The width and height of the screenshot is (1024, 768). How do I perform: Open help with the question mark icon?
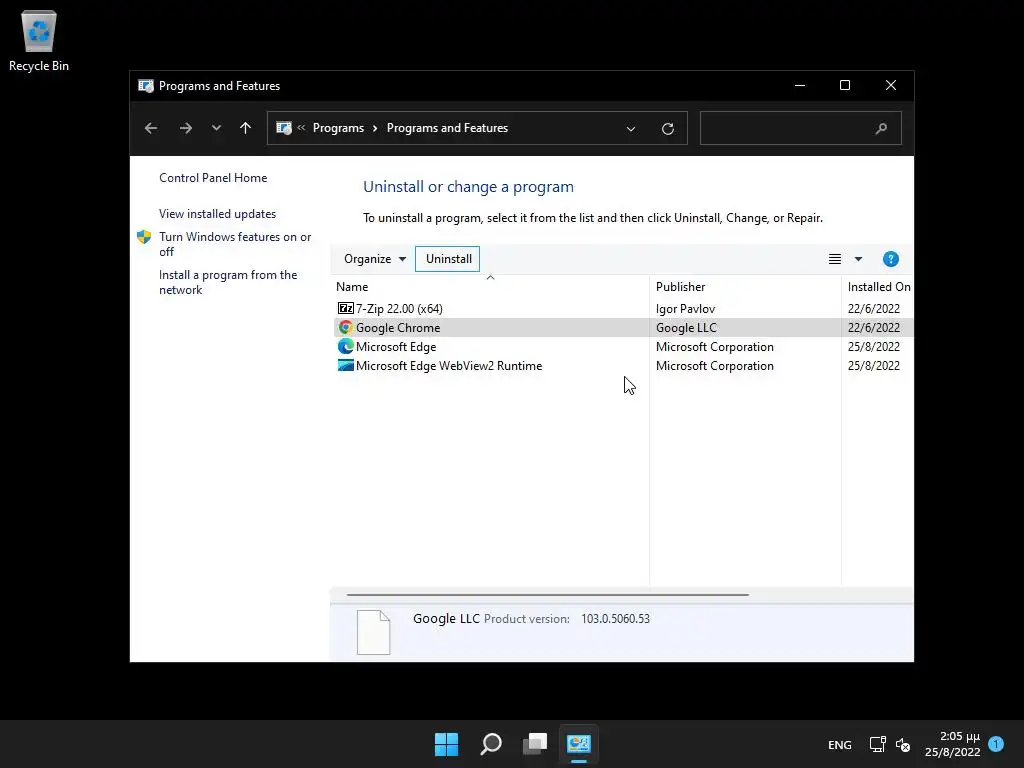pos(890,259)
